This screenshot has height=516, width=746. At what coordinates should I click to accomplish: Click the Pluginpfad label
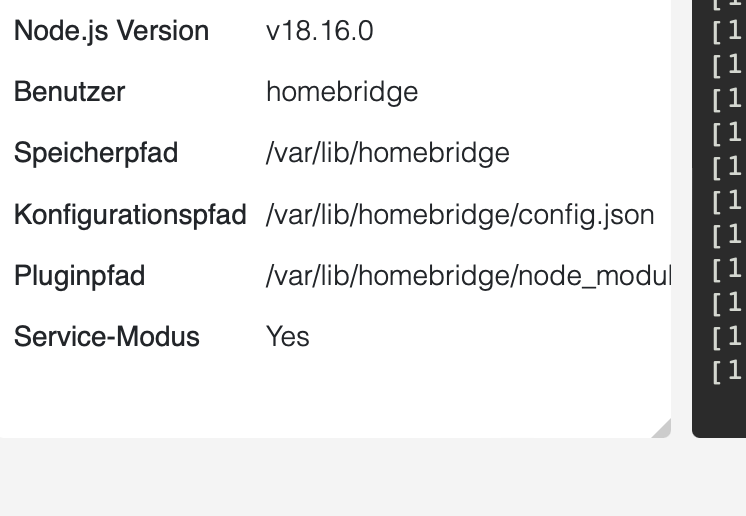(79, 276)
